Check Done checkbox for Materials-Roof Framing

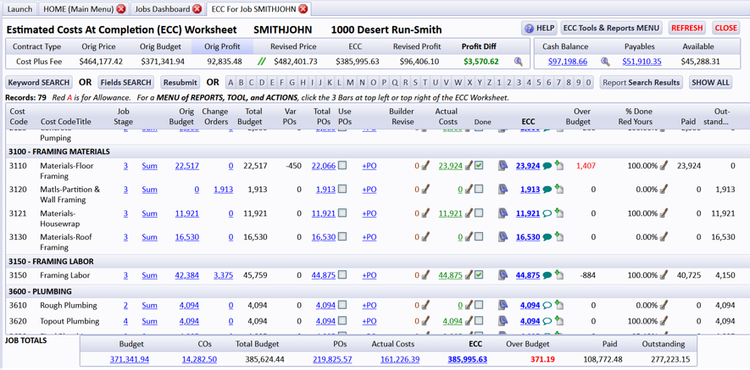pyautogui.click(x=479, y=237)
